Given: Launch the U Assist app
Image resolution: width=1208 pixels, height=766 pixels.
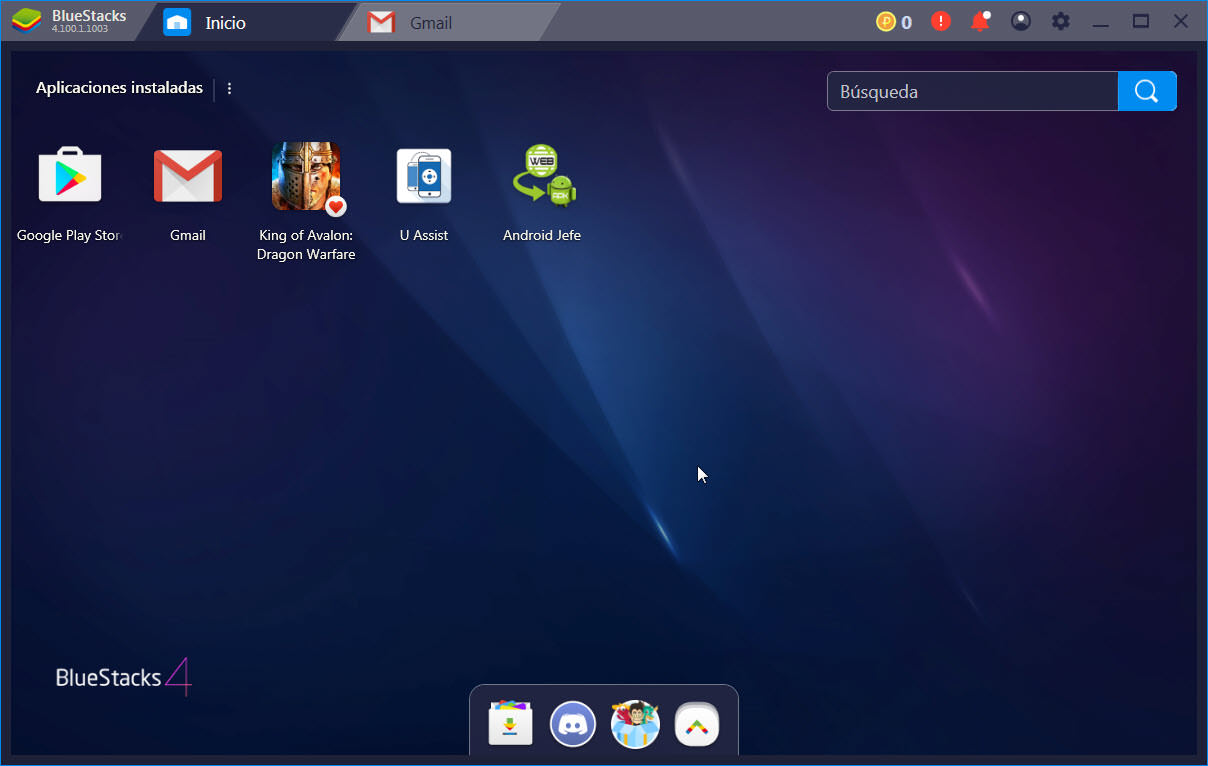Looking at the screenshot, I should click(424, 176).
